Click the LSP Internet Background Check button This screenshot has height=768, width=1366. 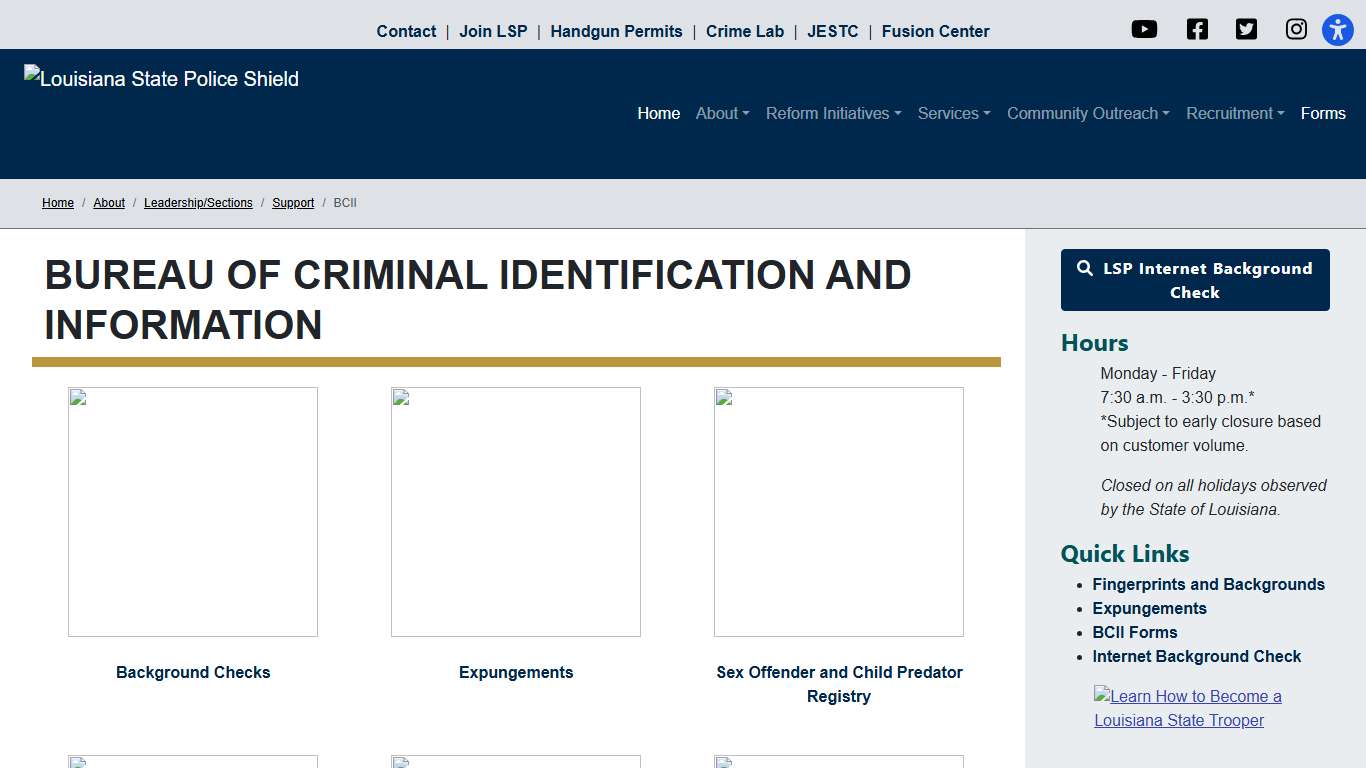coord(1195,280)
